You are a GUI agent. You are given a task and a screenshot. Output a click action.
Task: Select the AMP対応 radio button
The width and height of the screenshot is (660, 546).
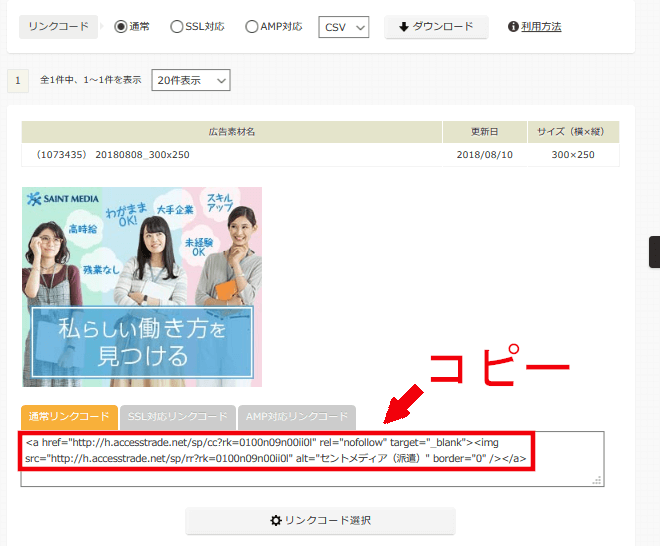coord(251,27)
